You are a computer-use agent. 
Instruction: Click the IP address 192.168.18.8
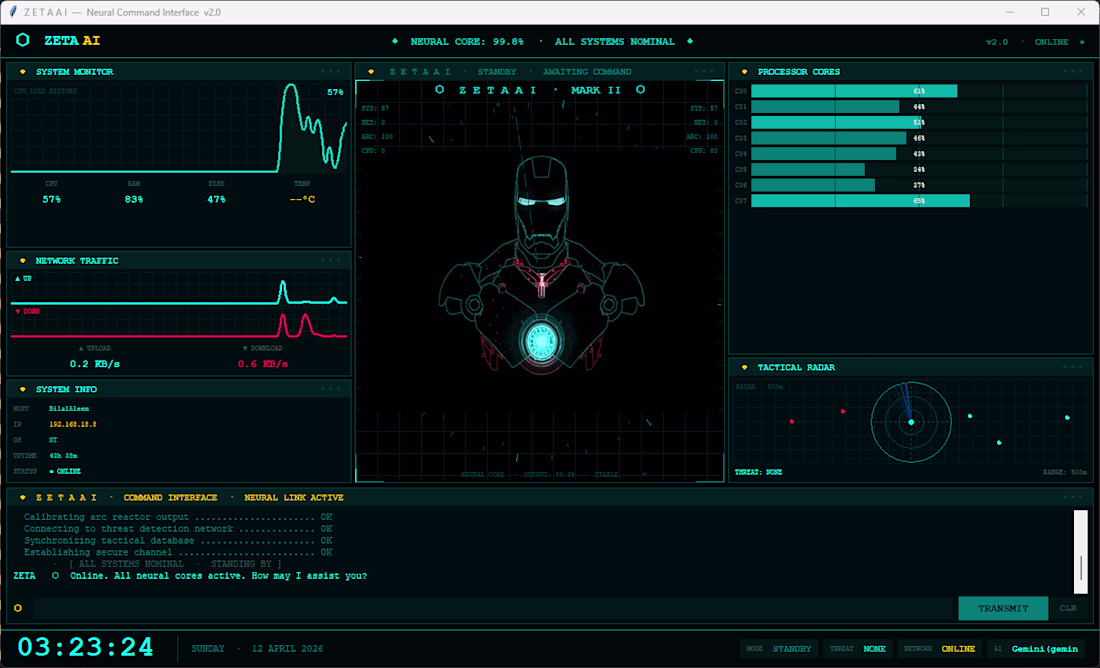pos(72,424)
